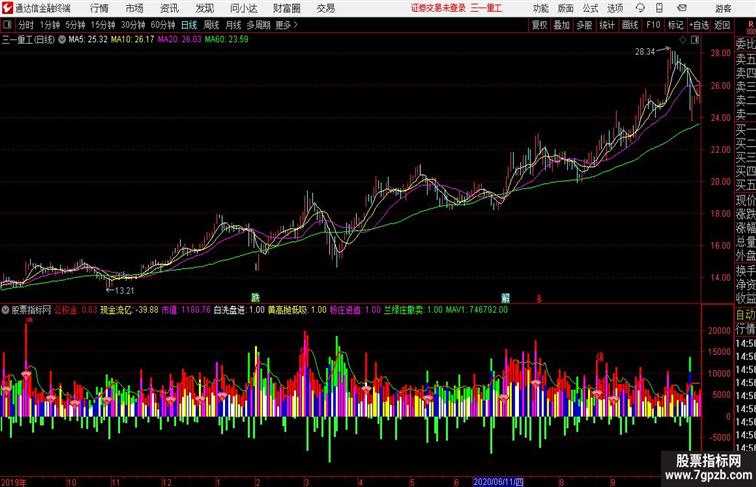This screenshot has height=487, width=756.
Task: Click the 市值: 1180.76 indicator value
Action: (186, 310)
